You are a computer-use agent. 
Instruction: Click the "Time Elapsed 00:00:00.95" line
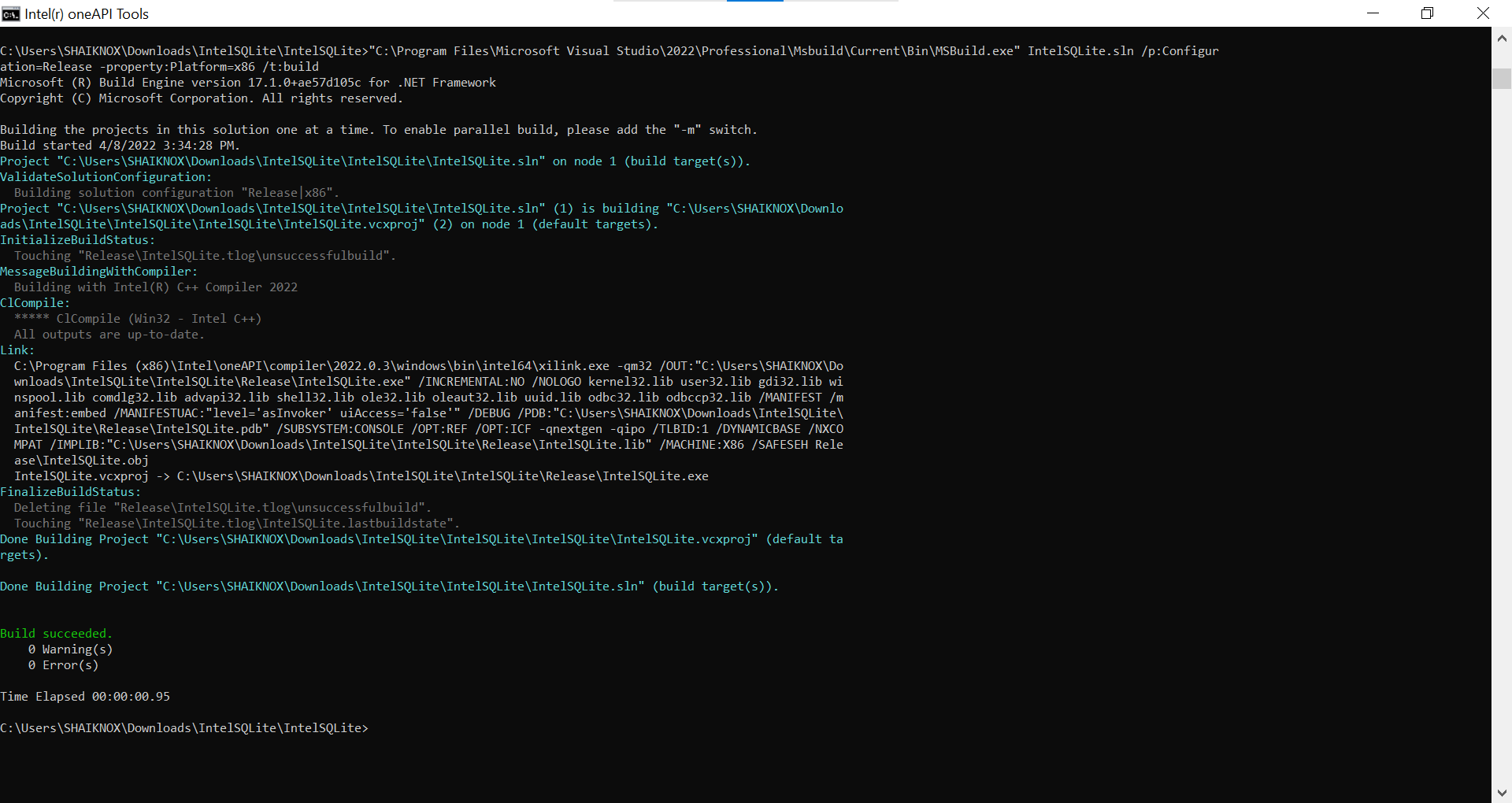click(85, 697)
